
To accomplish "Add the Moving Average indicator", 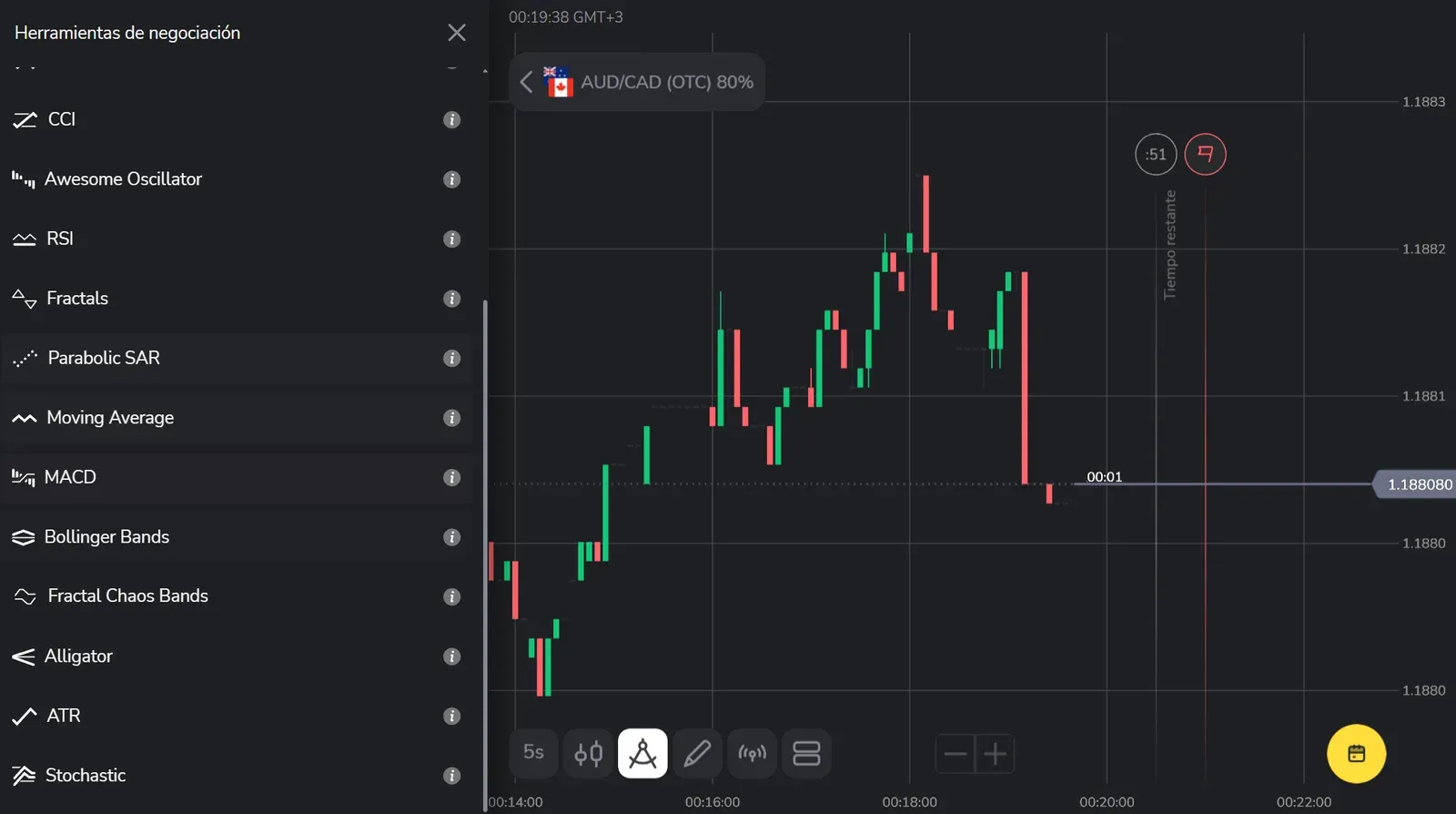I will [x=237, y=418].
